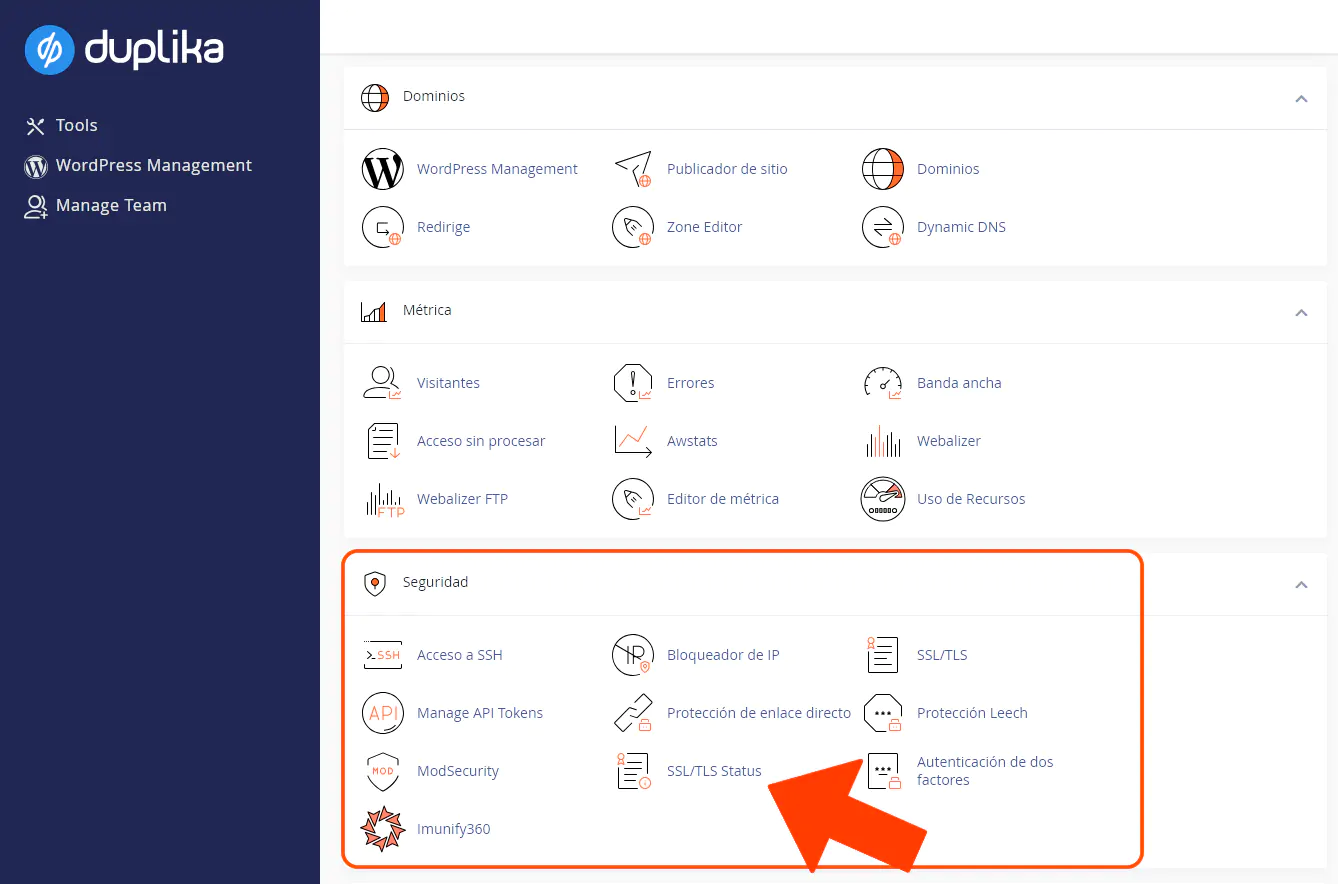Click the Dynamic DNS icon

tap(882, 228)
